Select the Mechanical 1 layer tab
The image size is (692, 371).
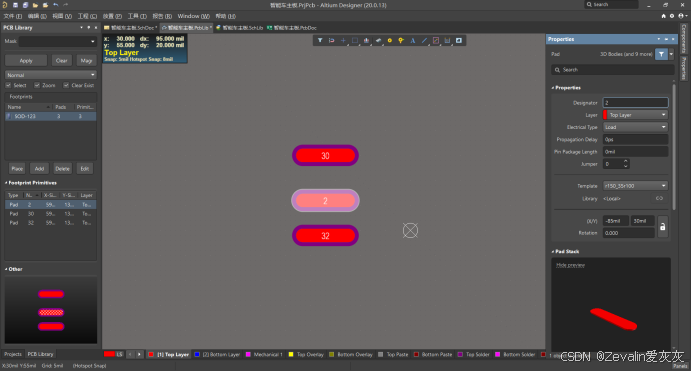pos(264,354)
